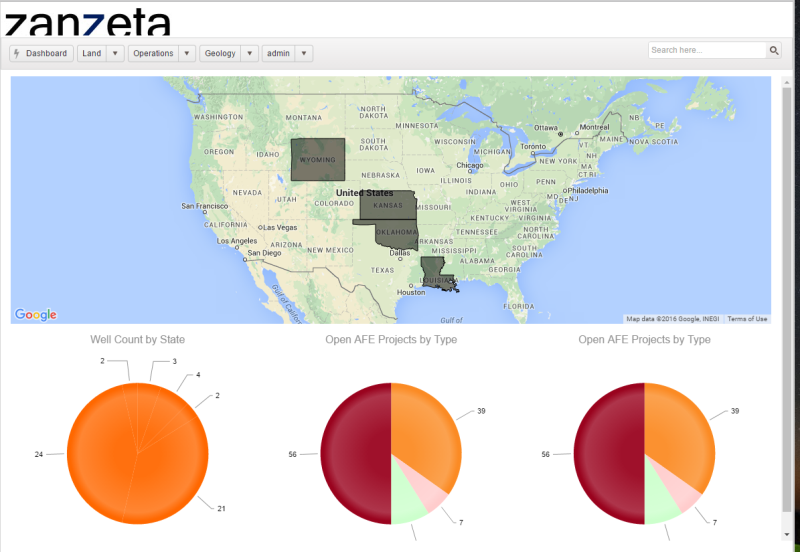The height and width of the screenshot is (552, 800).
Task: Click the search magnifier icon
Action: point(774,50)
